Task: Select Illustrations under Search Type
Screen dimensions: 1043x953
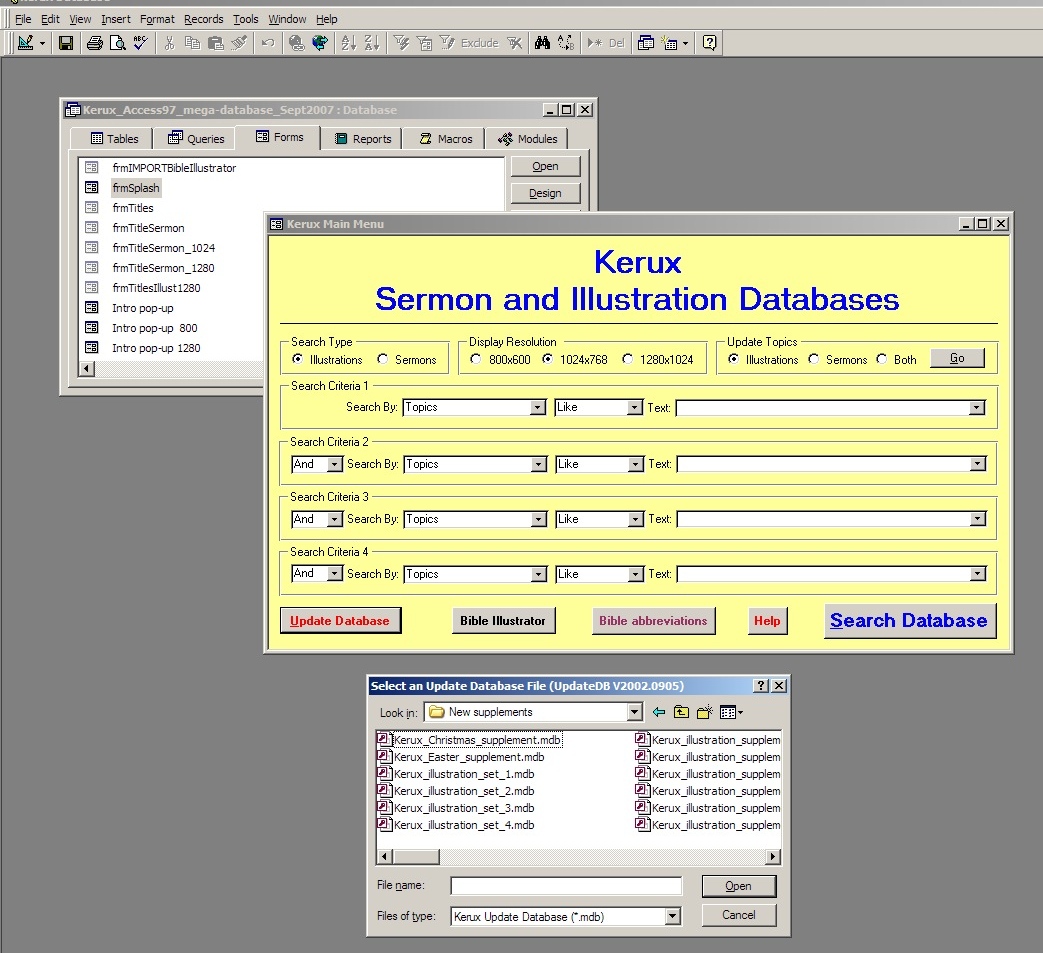Action: 297,359
